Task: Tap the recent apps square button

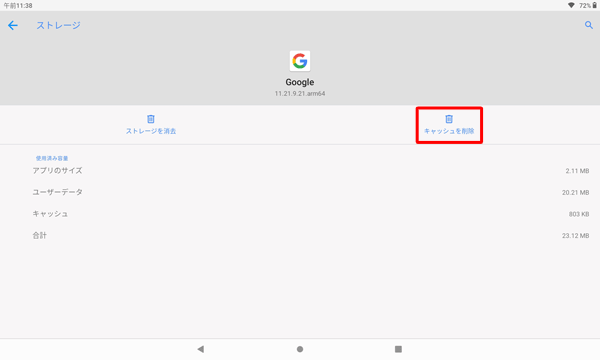Action: (398, 349)
